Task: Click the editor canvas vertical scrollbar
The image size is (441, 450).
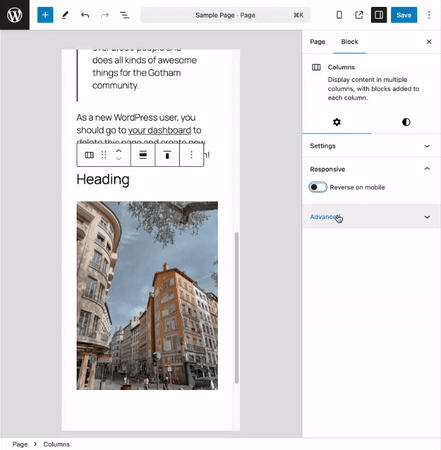Action: click(x=237, y=308)
